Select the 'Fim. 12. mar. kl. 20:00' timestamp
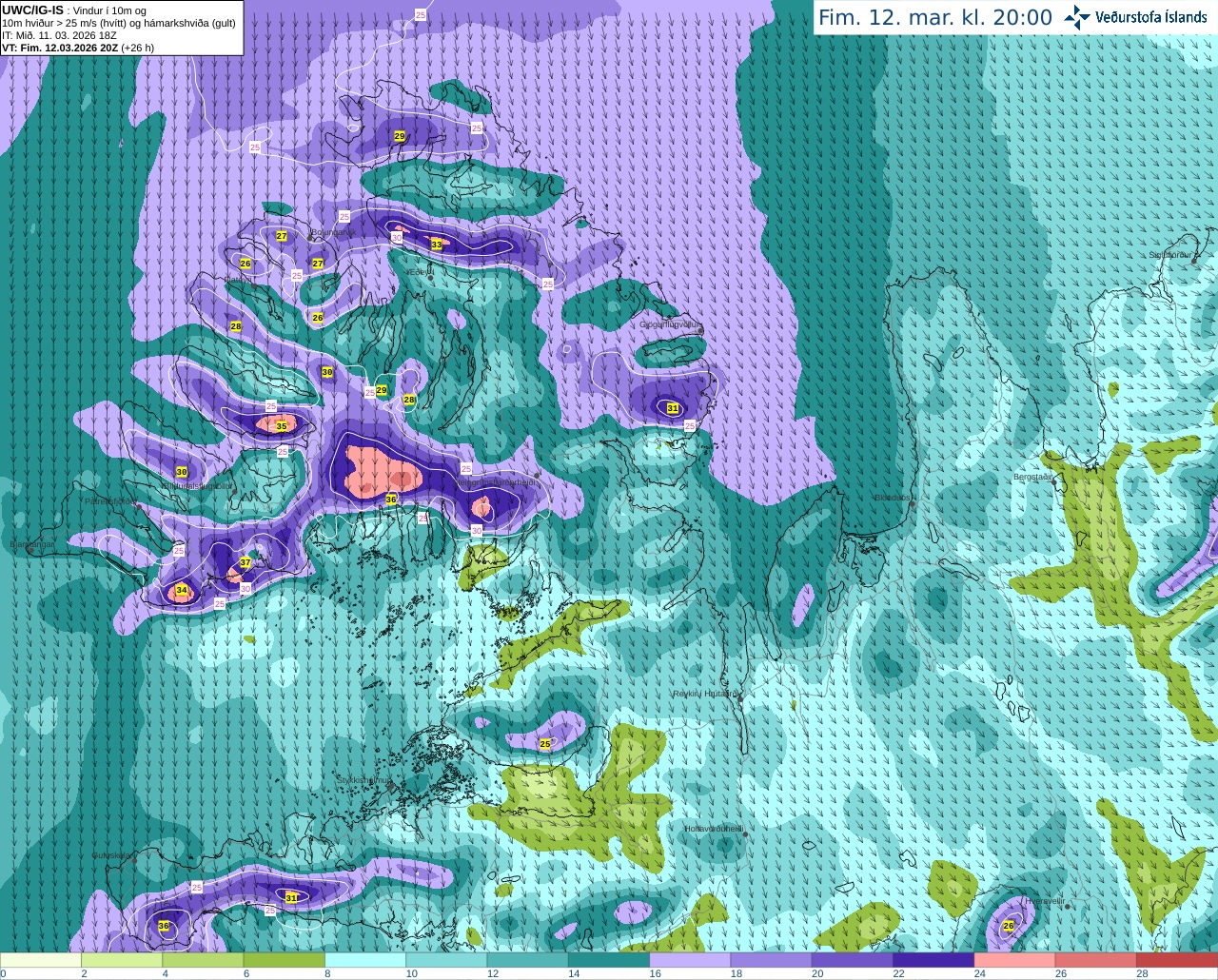 point(935,18)
